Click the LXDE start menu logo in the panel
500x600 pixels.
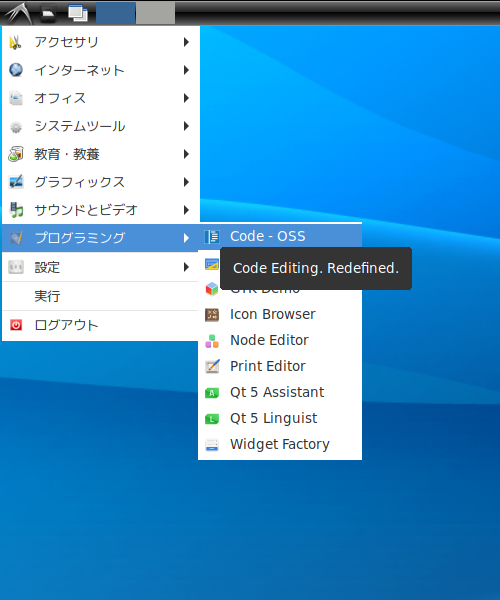coord(18,13)
